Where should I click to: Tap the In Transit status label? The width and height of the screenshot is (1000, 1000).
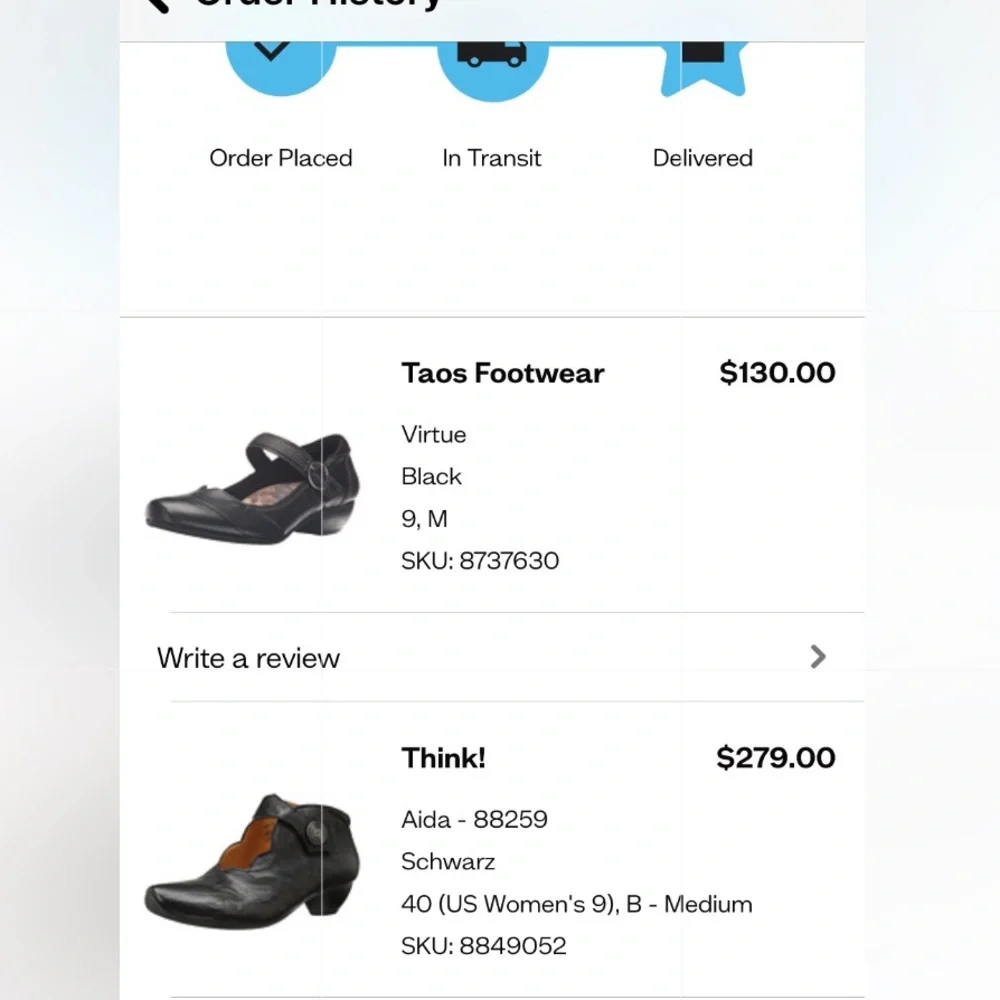tap(492, 158)
